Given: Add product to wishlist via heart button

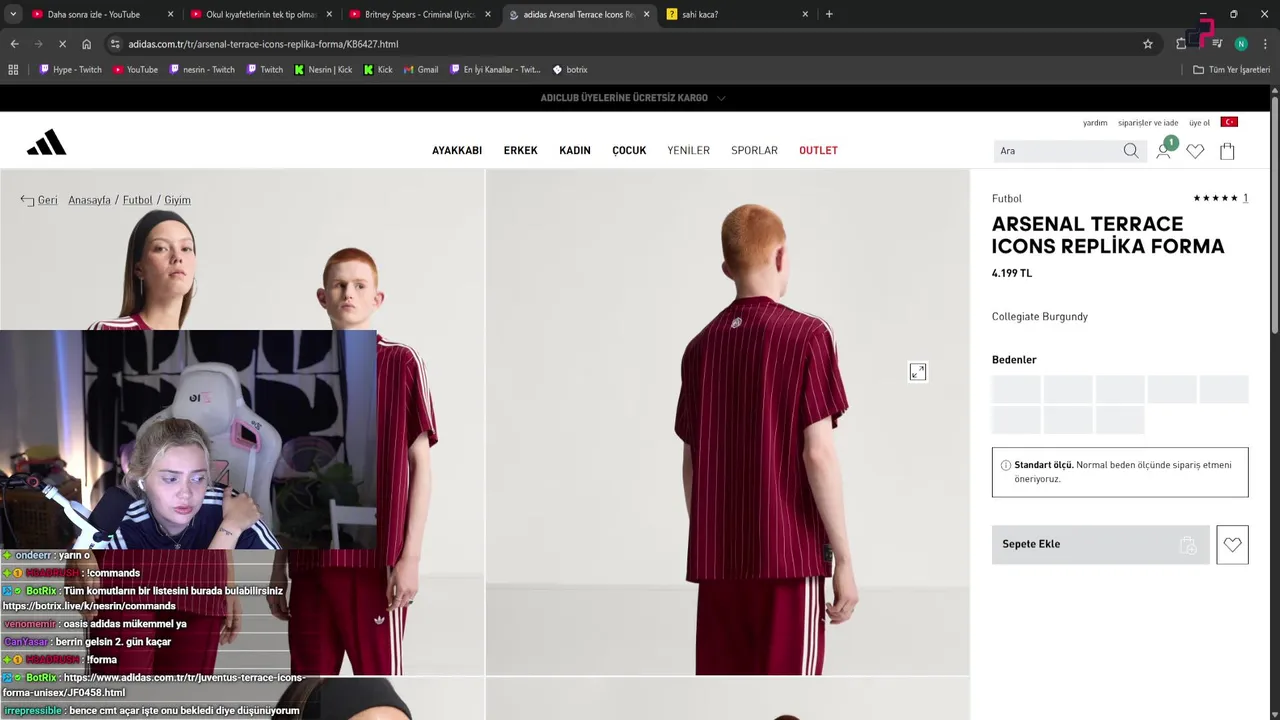Looking at the screenshot, I should pos(1232,545).
